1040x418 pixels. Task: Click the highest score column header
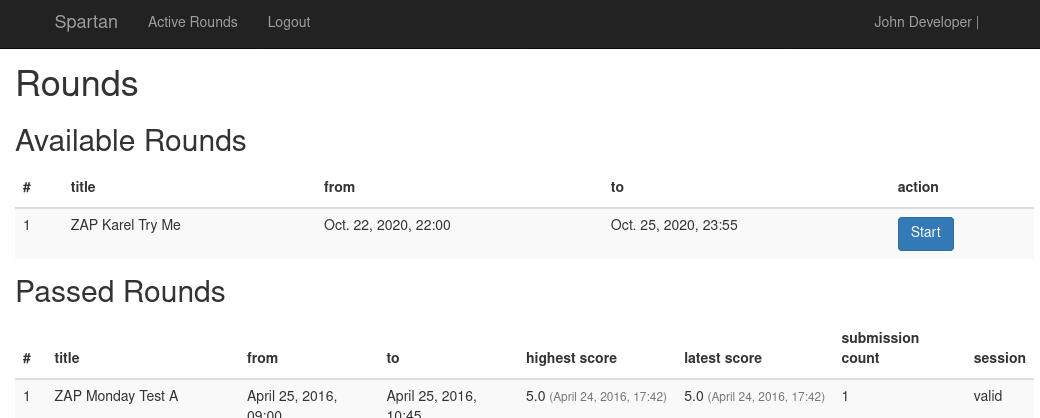[571, 358]
